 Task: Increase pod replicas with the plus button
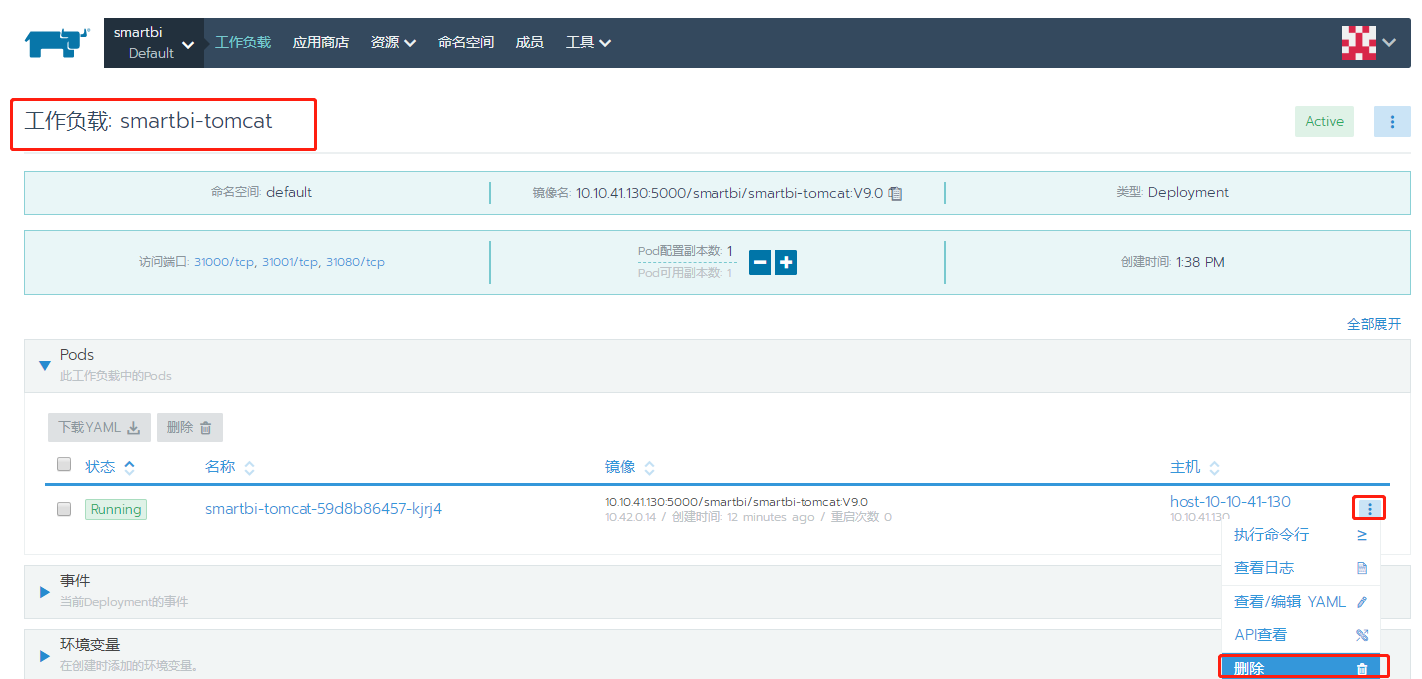[786, 263]
